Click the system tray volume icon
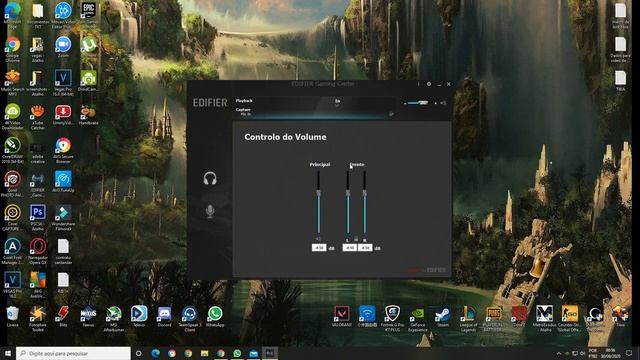The height and width of the screenshot is (360, 640). 582,353
